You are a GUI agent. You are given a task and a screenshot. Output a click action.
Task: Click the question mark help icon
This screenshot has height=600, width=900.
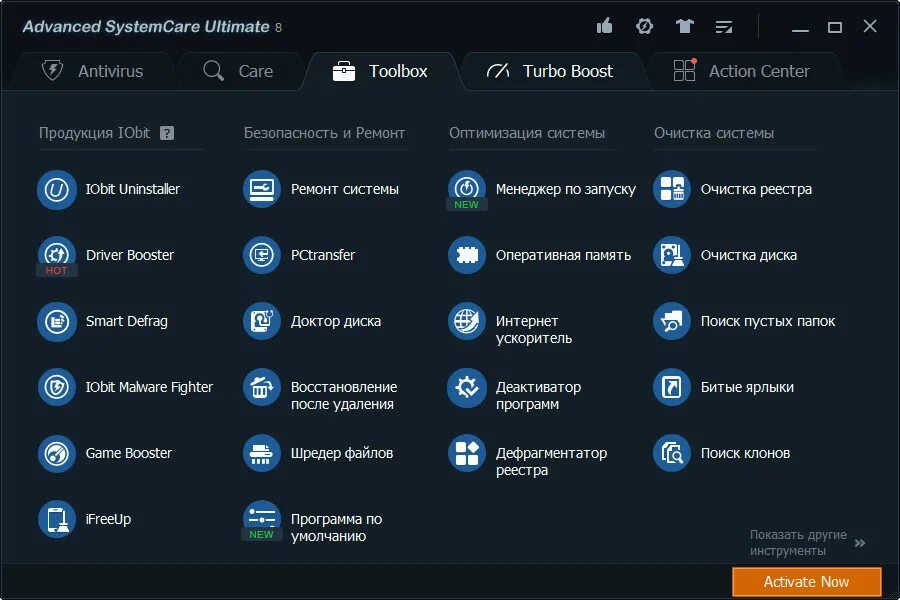point(167,133)
